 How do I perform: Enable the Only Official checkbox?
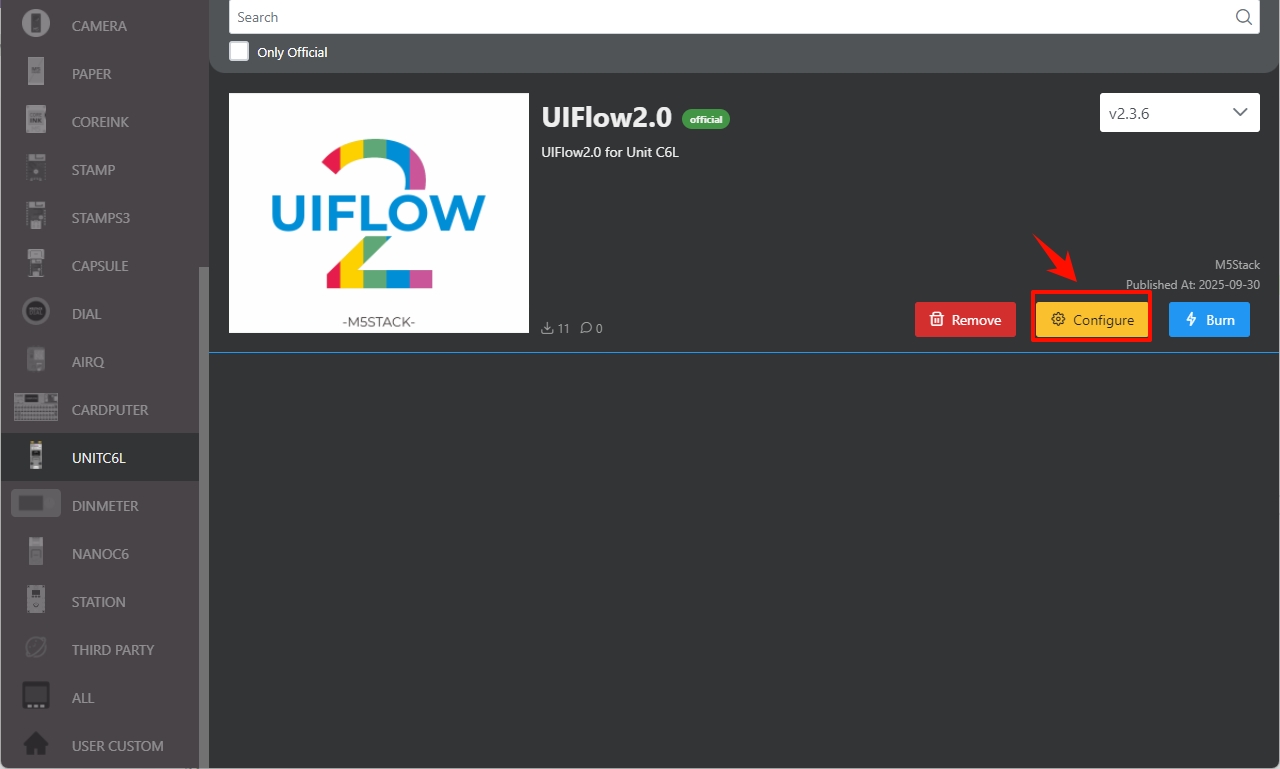click(239, 51)
